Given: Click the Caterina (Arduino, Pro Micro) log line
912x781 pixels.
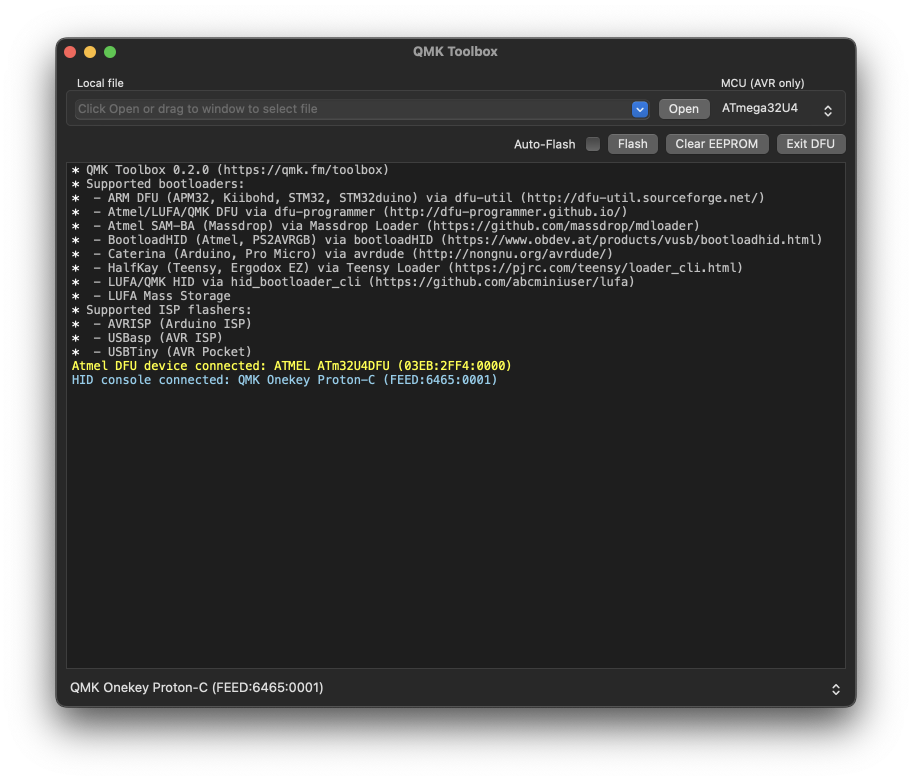Looking at the screenshot, I should pyautogui.click(x=342, y=254).
